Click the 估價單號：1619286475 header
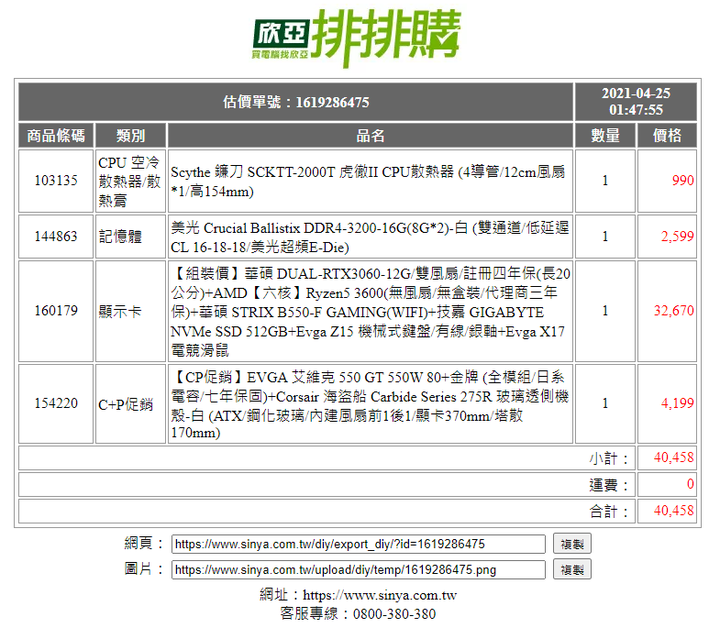The height and width of the screenshot is (628, 720). point(296,102)
